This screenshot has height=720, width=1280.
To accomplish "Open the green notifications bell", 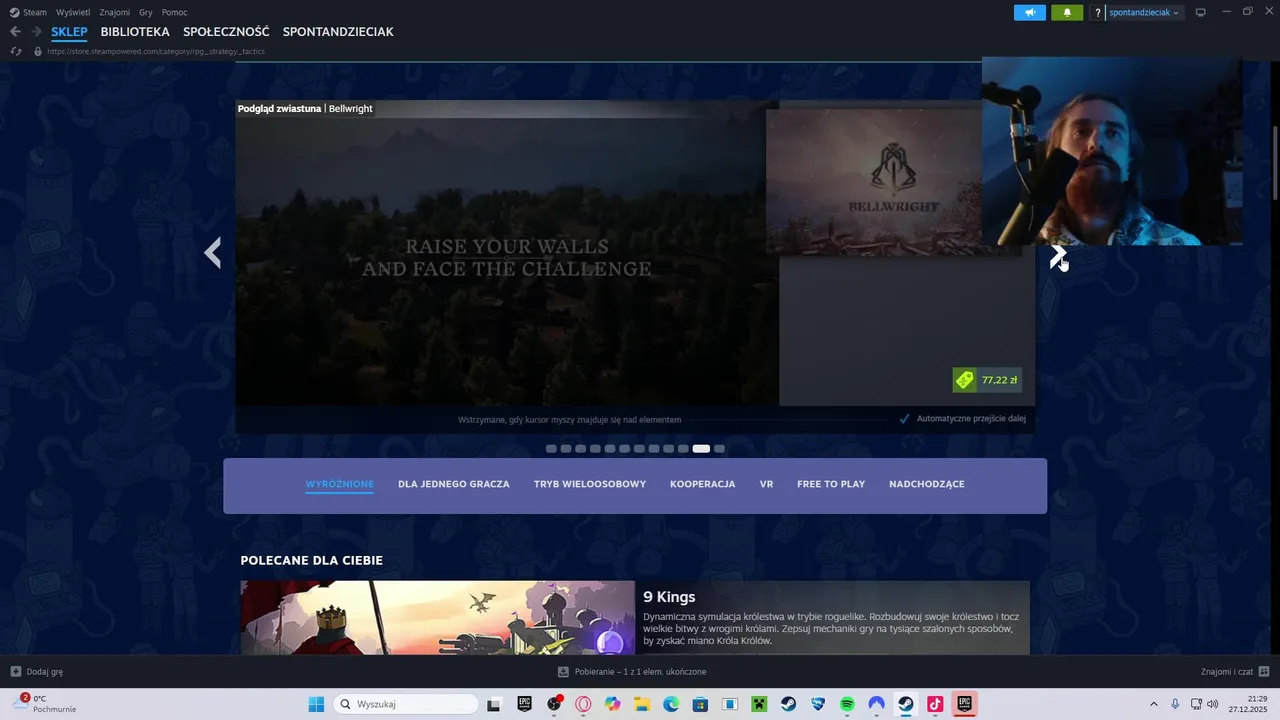I will (1067, 12).
